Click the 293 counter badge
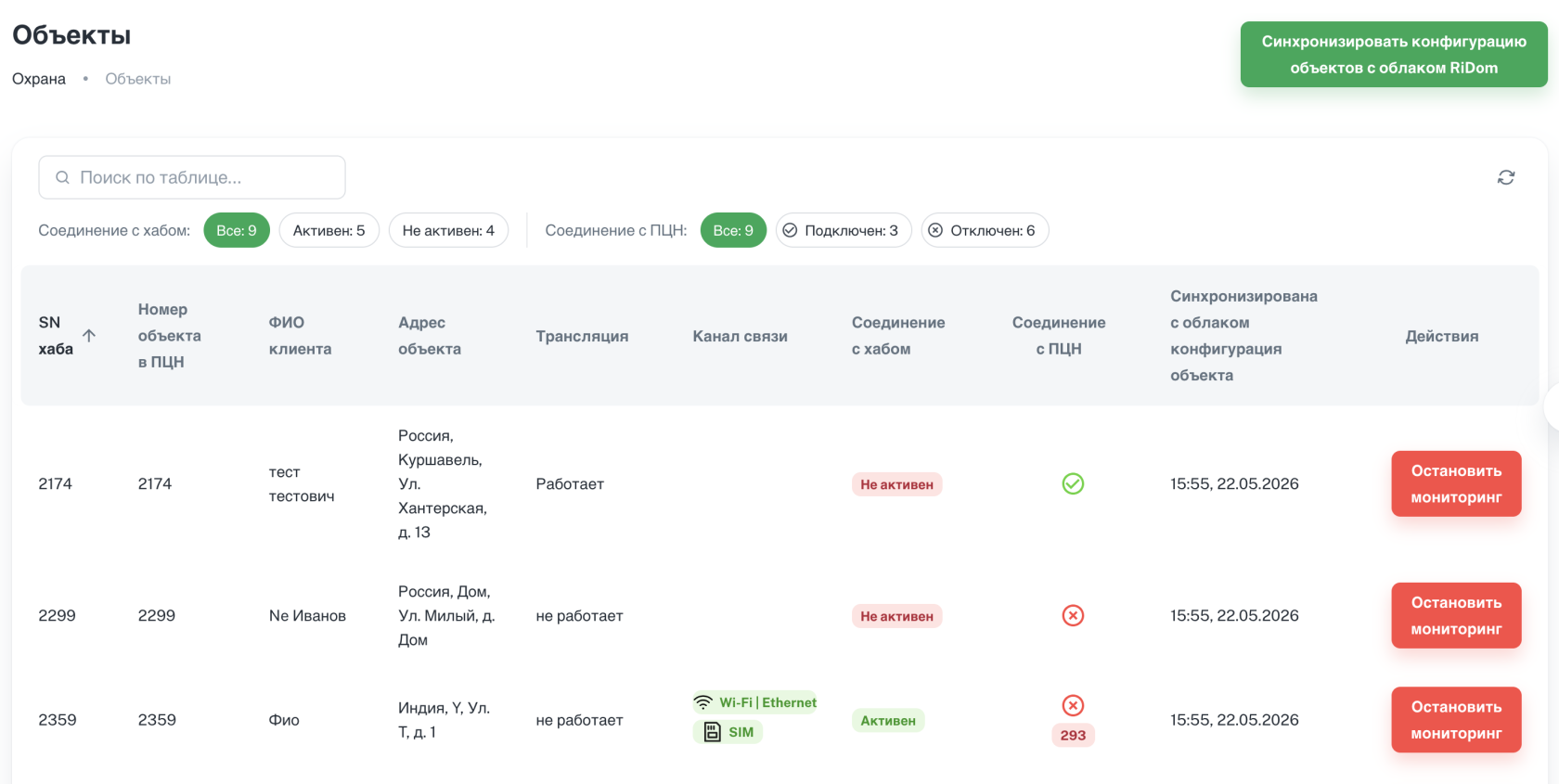The height and width of the screenshot is (784, 1559). (1073, 735)
